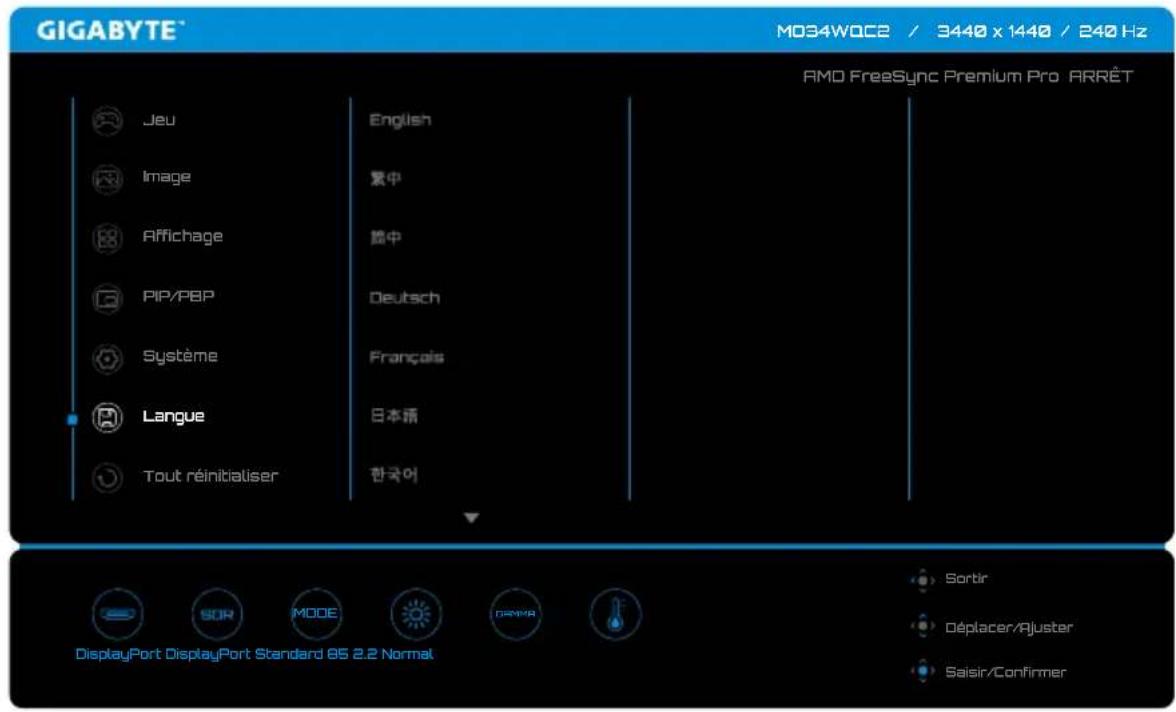The width and height of the screenshot is (1176, 712).
Task: Click the brightness sun icon
Action: coord(416,614)
